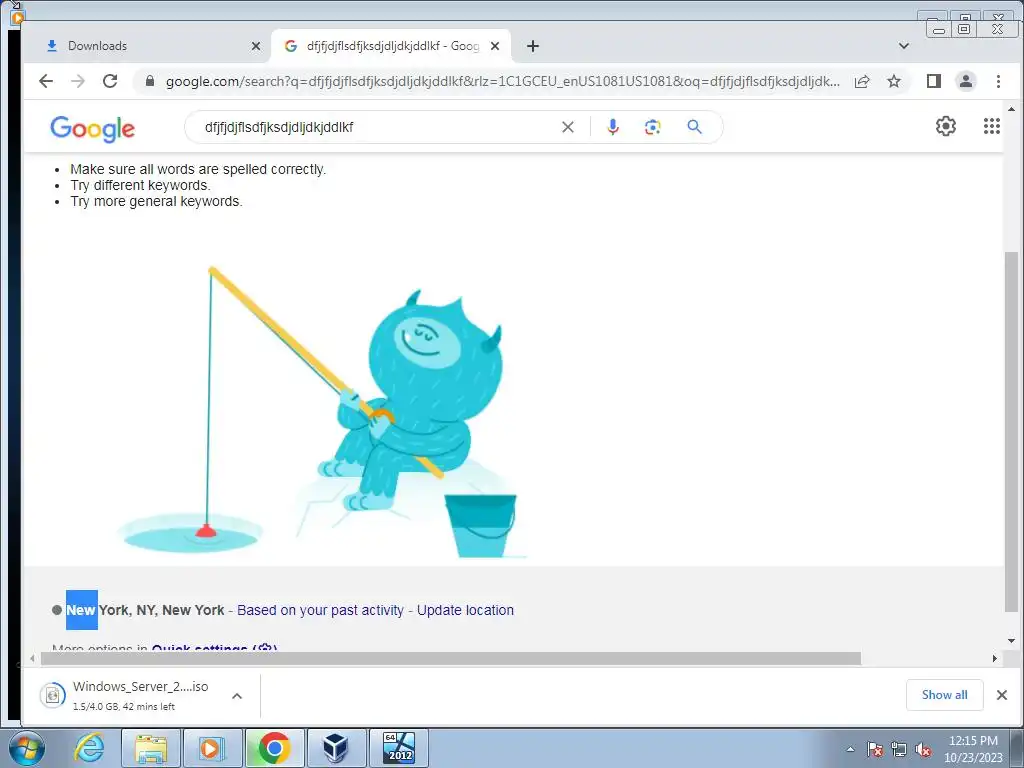This screenshot has height=768, width=1024.
Task: Open the Windows Start menu
Action: click(x=27, y=748)
